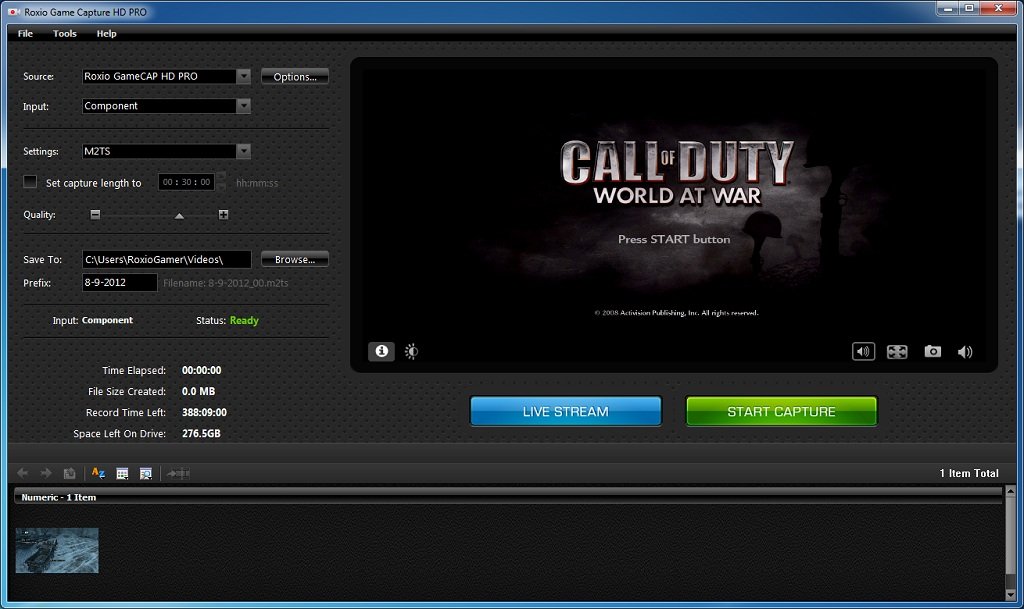Viewport: 1024px width, 609px height.
Task: Click the back arrow in file toolbar
Action: pyautogui.click(x=23, y=473)
